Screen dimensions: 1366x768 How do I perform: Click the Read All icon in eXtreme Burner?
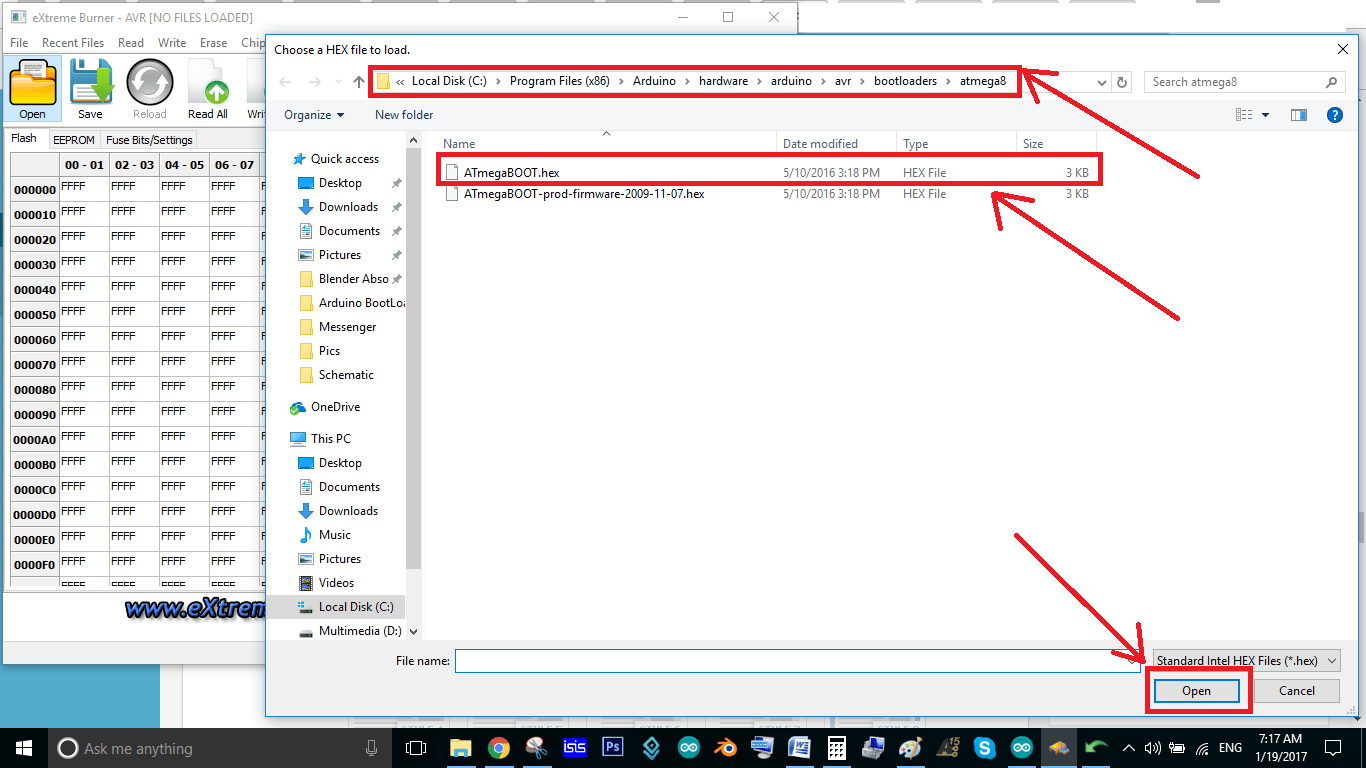click(208, 90)
